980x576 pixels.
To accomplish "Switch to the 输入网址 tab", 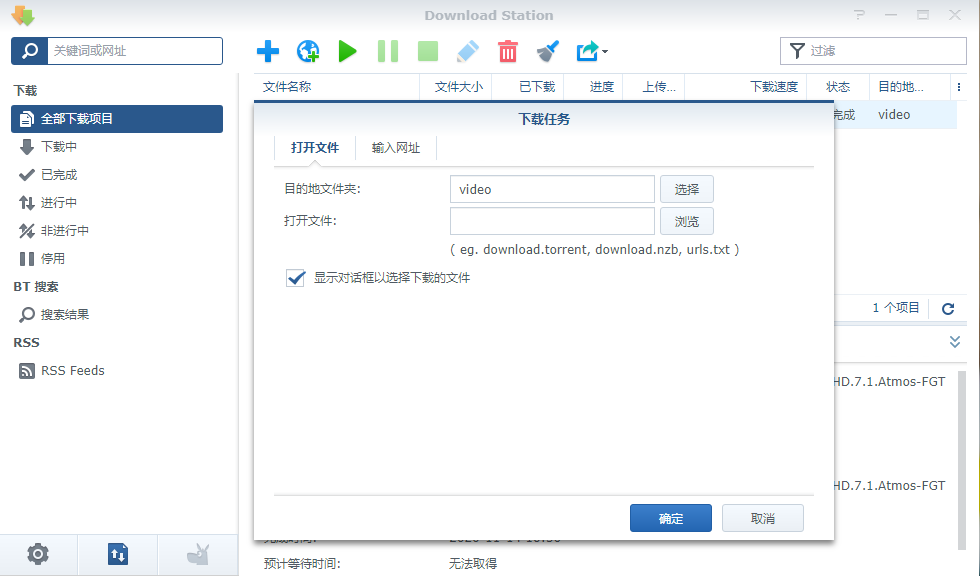I will pos(396,148).
